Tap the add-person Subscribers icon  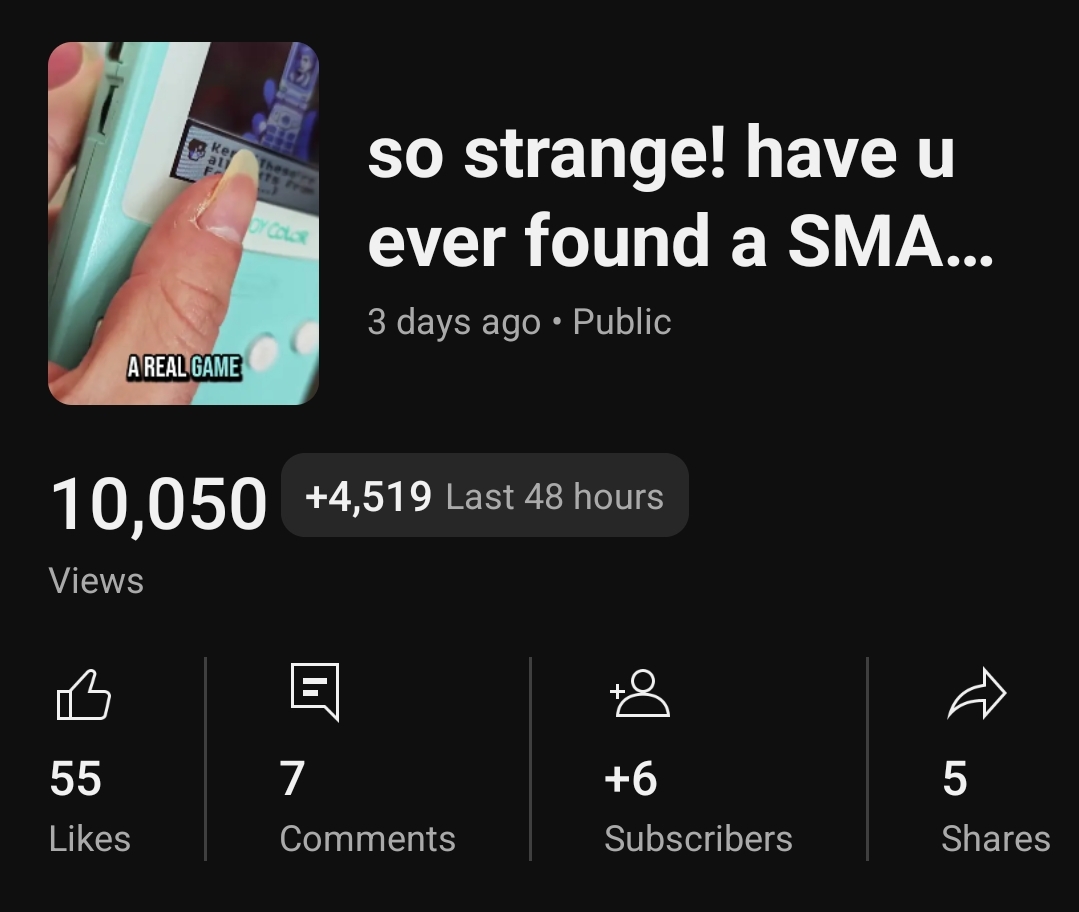(639, 693)
